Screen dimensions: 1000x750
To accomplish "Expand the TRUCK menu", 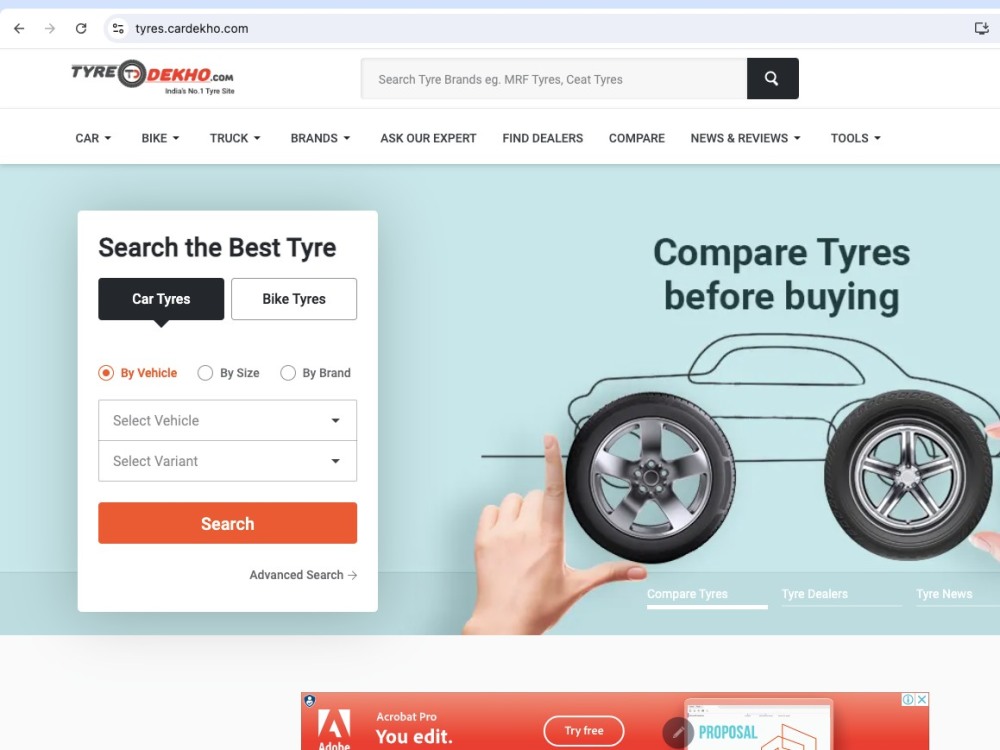I will [235, 138].
